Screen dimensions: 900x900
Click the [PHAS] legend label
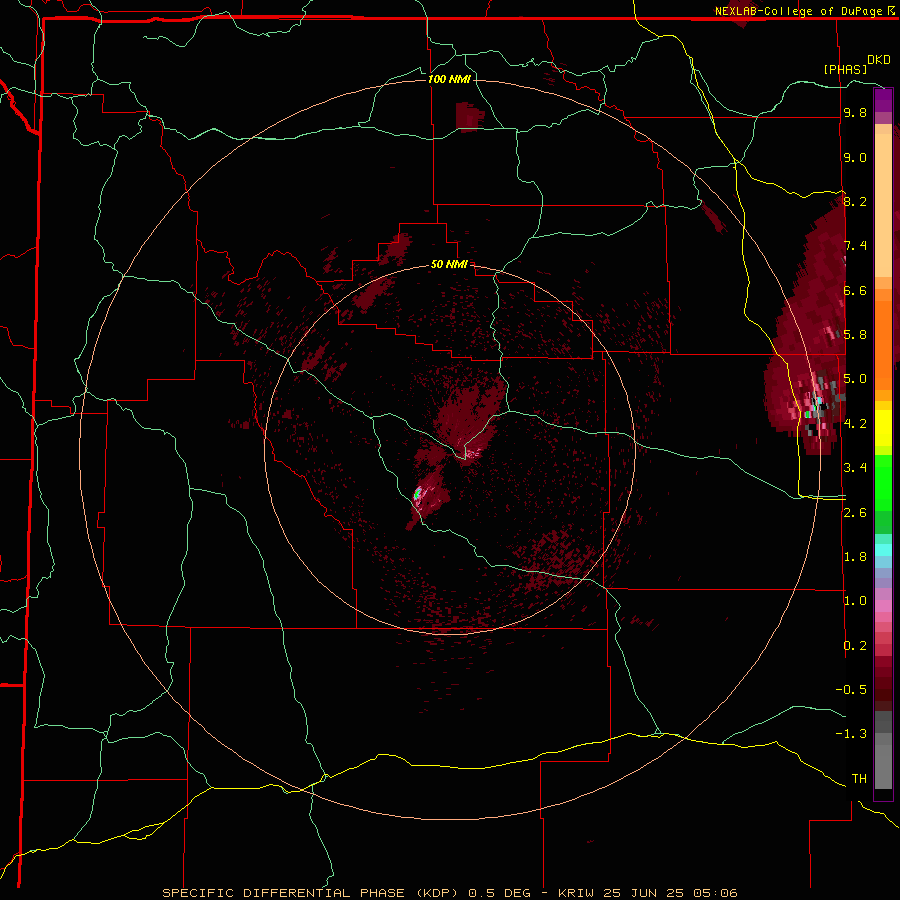point(845,69)
